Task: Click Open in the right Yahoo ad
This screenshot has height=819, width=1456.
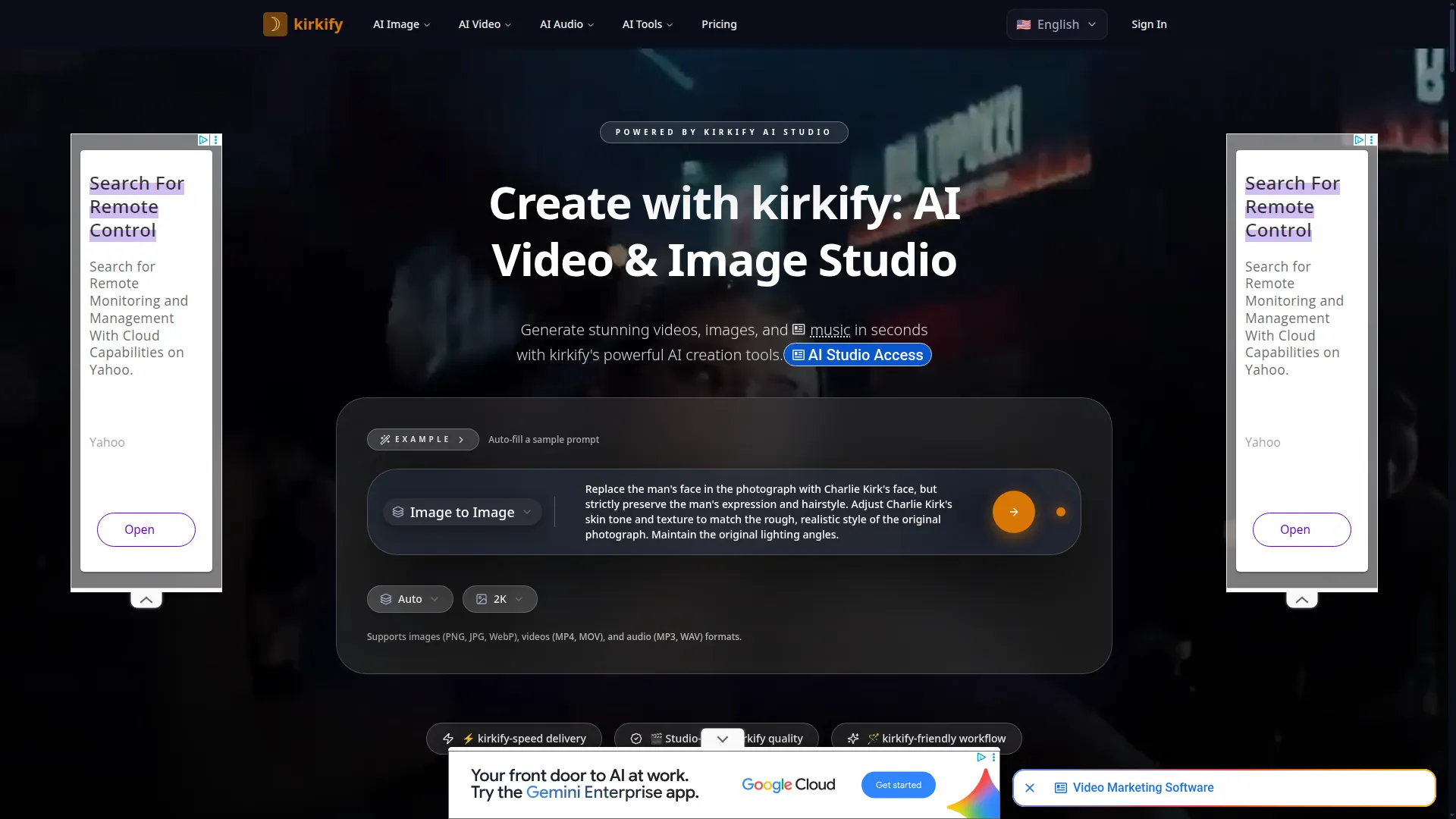Action: click(1302, 529)
